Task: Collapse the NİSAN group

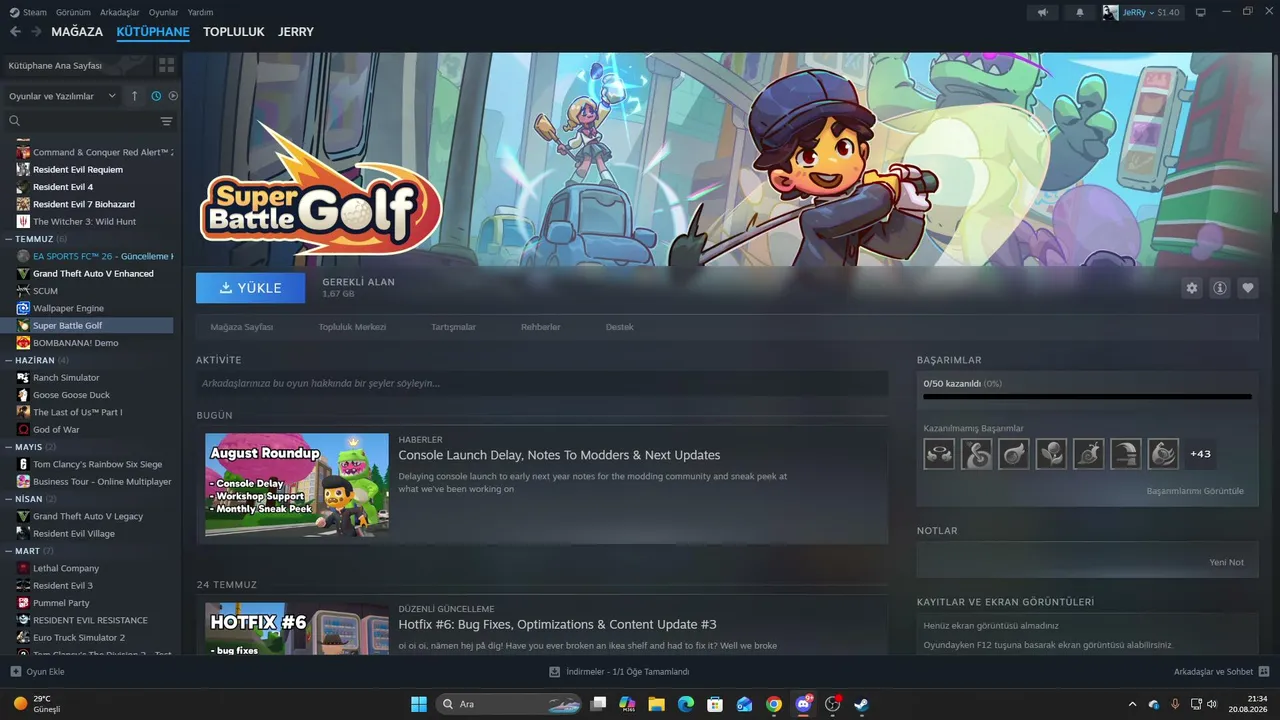Action: pyautogui.click(x=31, y=499)
